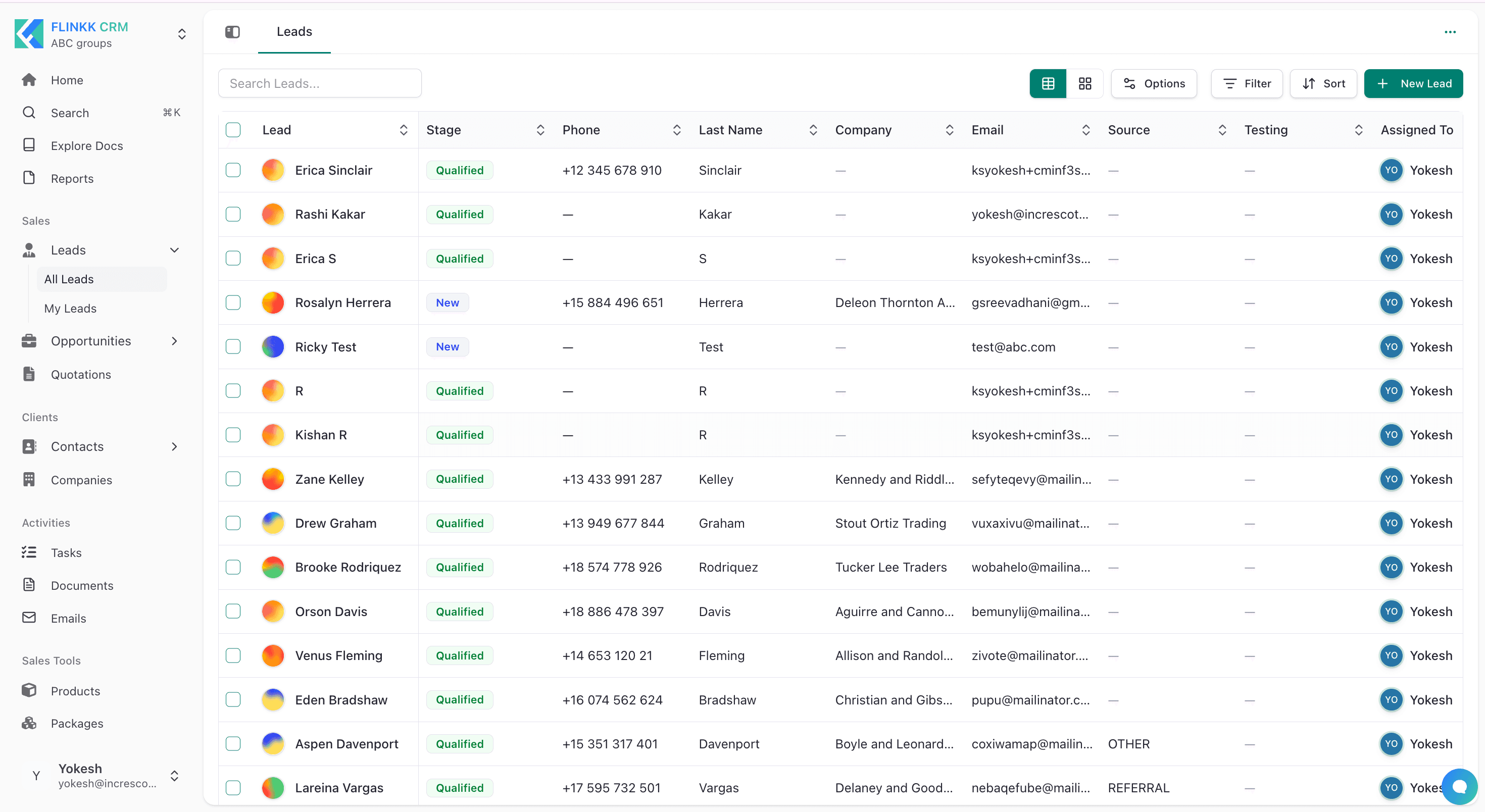The height and width of the screenshot is (812, 1485).
Task: Open the Options button
Action: [1154, 83]
